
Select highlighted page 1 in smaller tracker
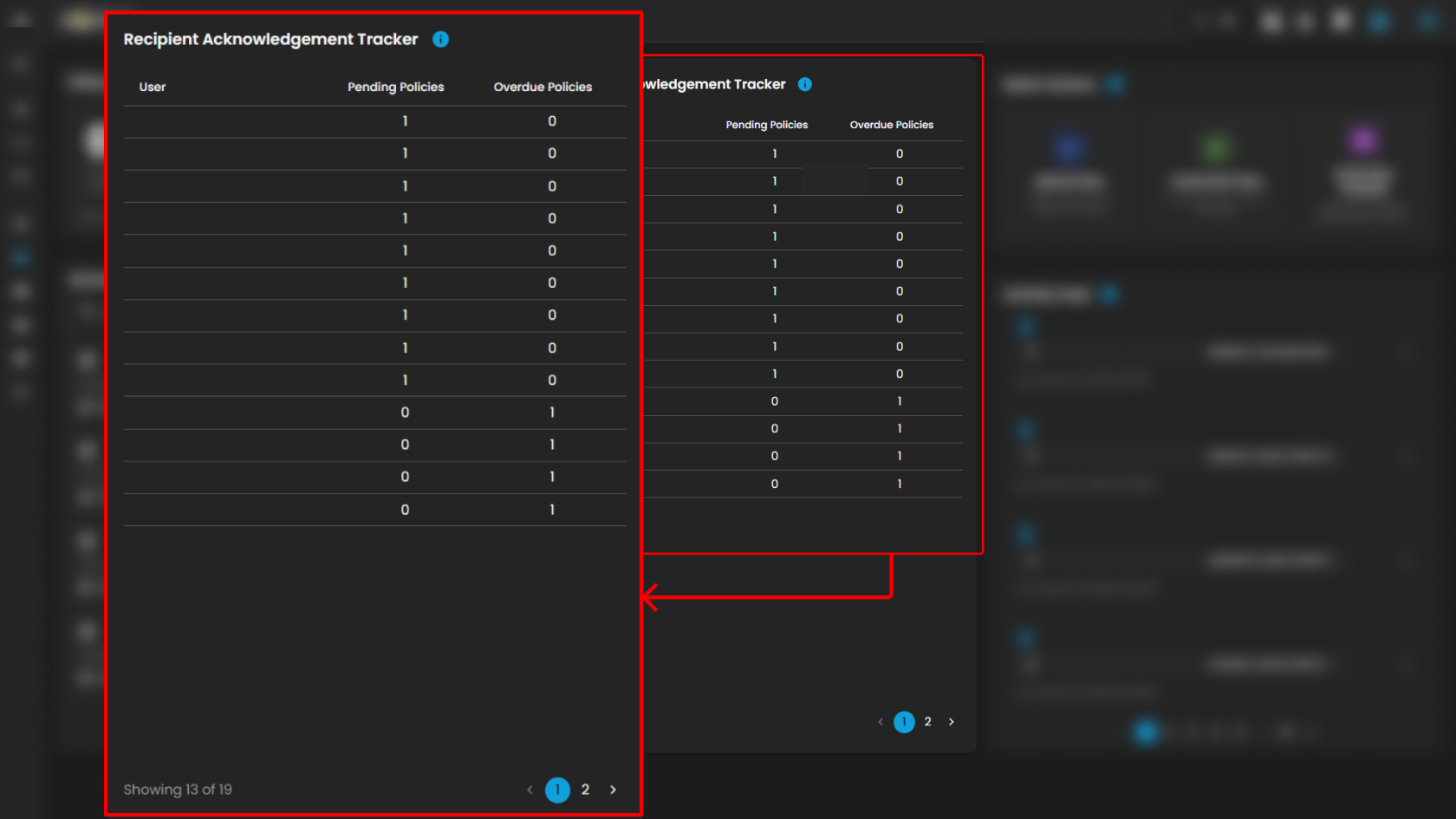[x=904, y=722]
